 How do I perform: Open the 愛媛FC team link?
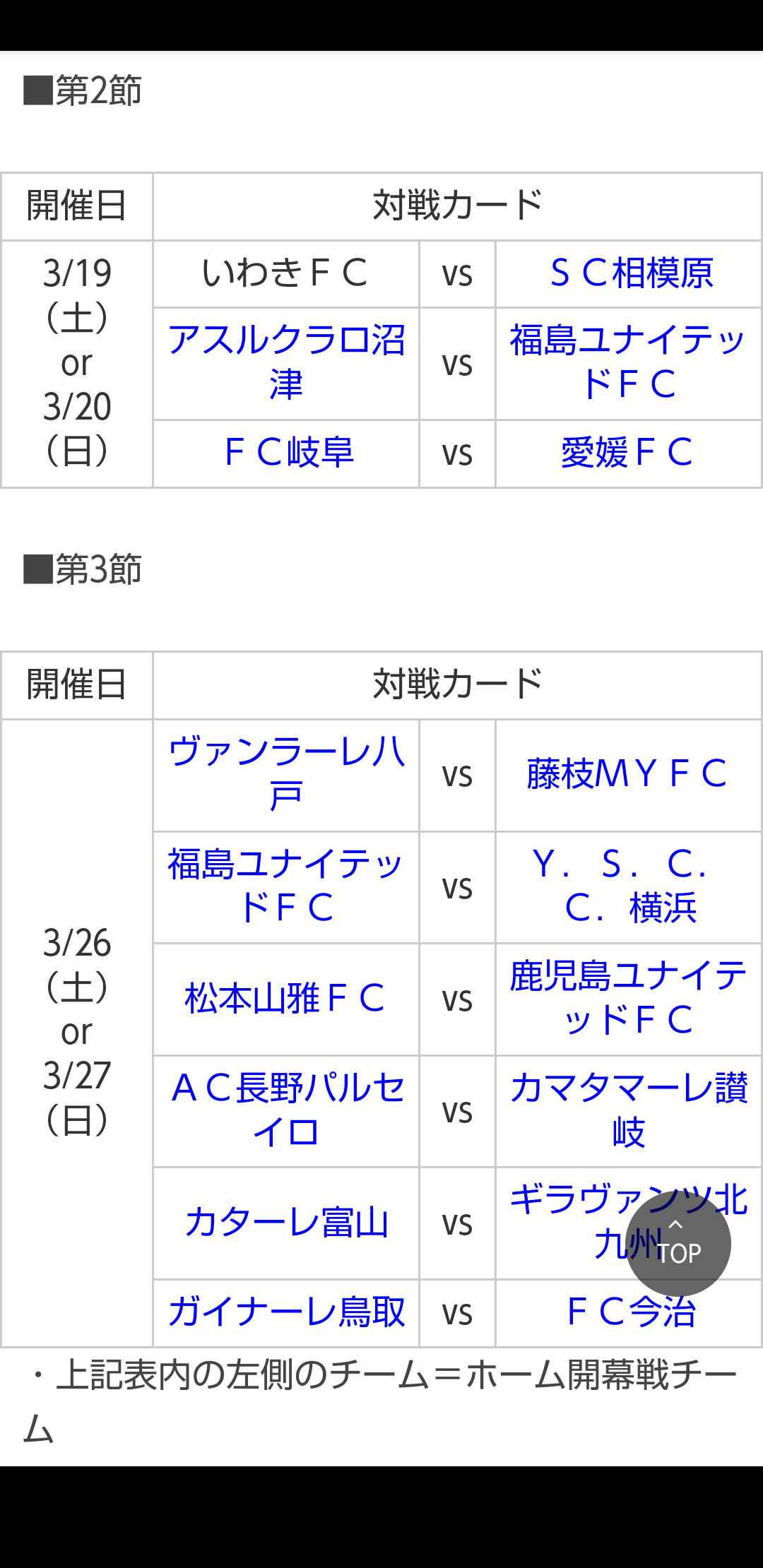point(626,453)
